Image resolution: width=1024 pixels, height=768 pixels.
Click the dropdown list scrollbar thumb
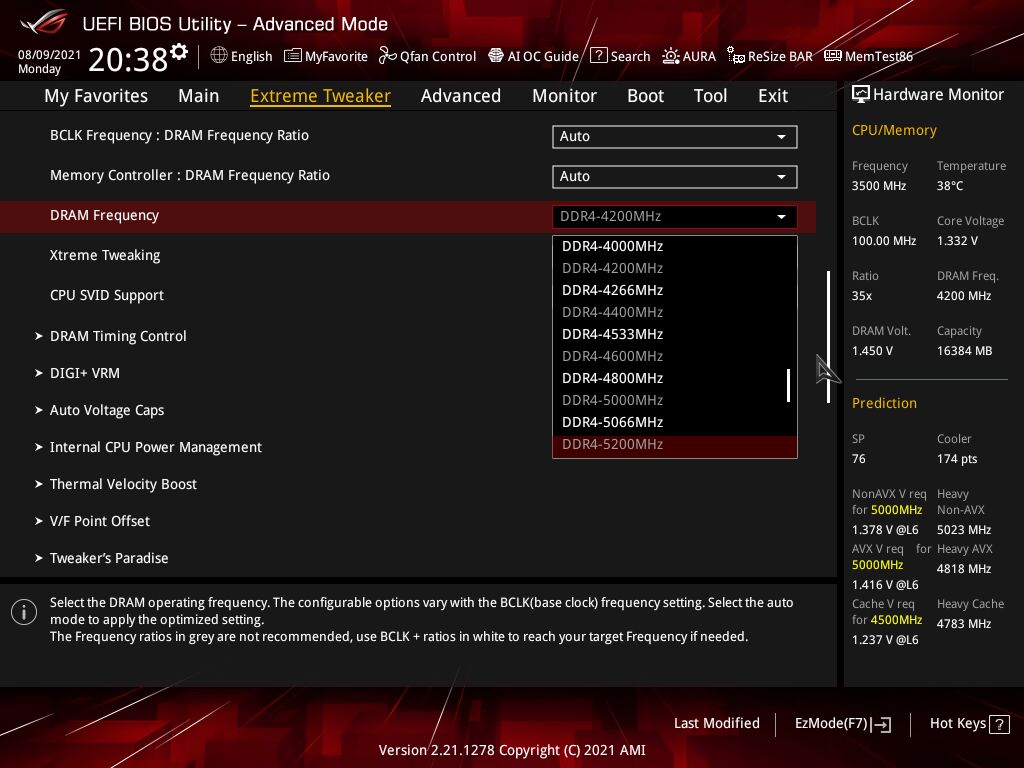(788, 385)
